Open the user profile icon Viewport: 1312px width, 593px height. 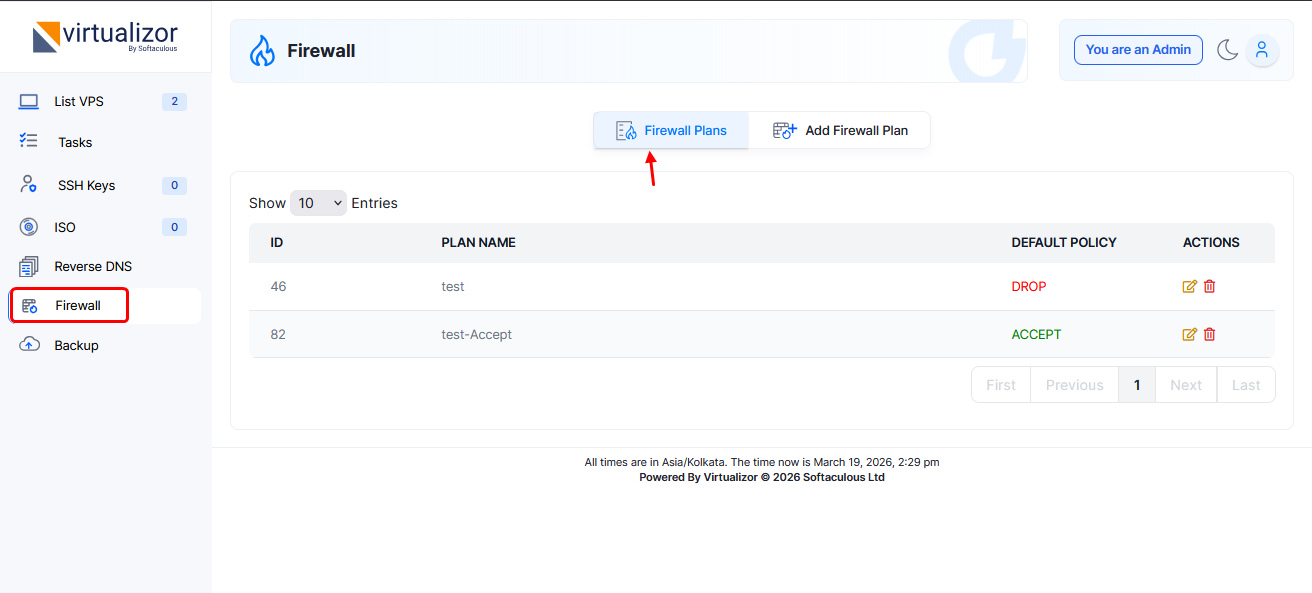pyautogui.click(x=1262, y=50)
